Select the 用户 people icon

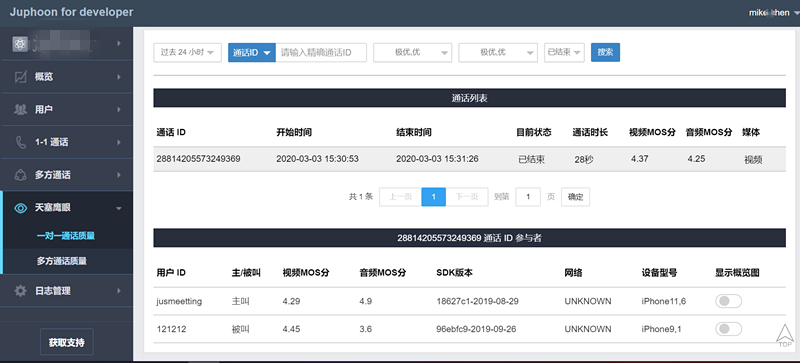click(x=21, y=110)
